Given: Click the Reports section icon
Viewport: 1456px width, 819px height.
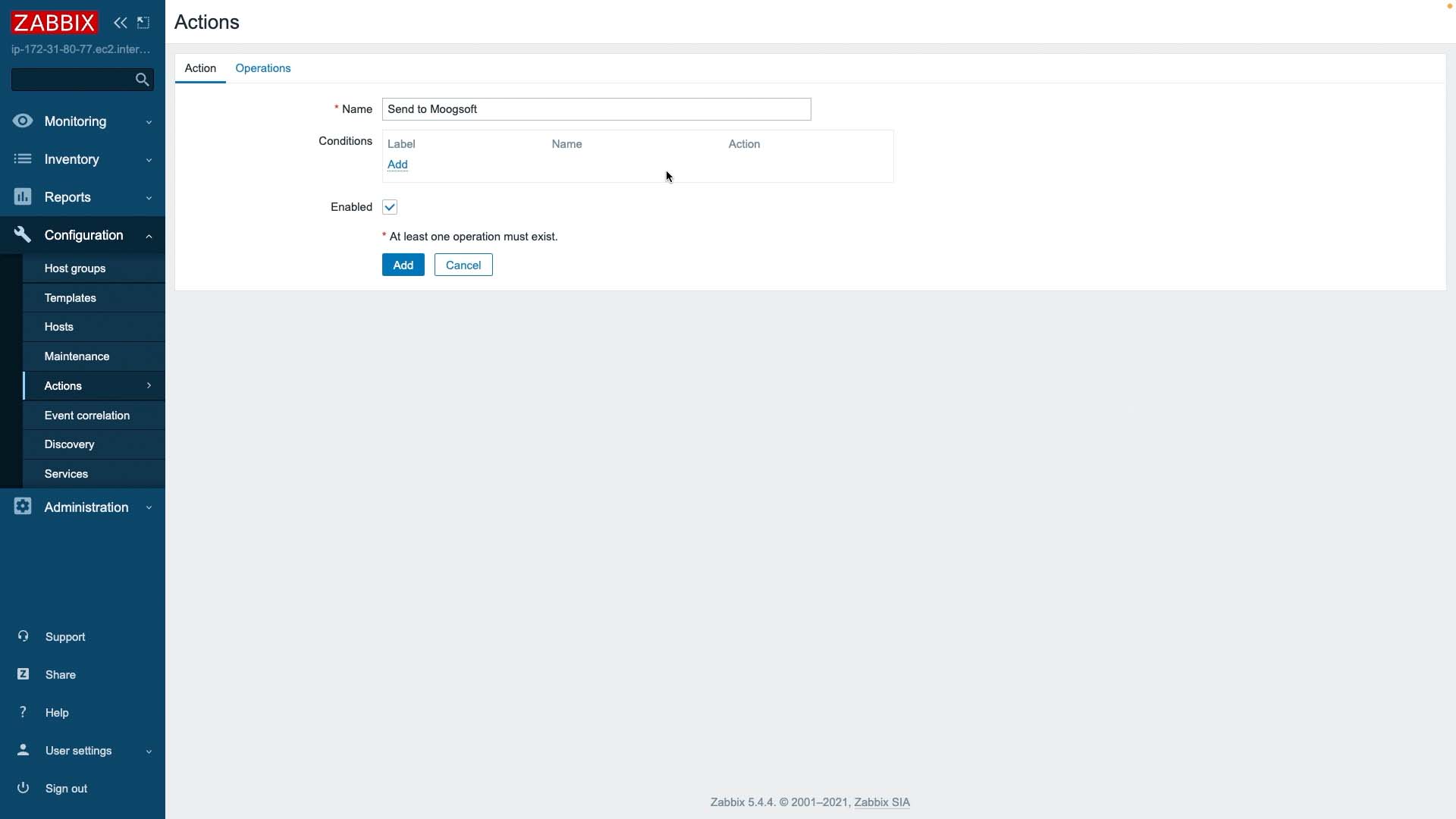Looking at the screenshot, I should point(22,196).
